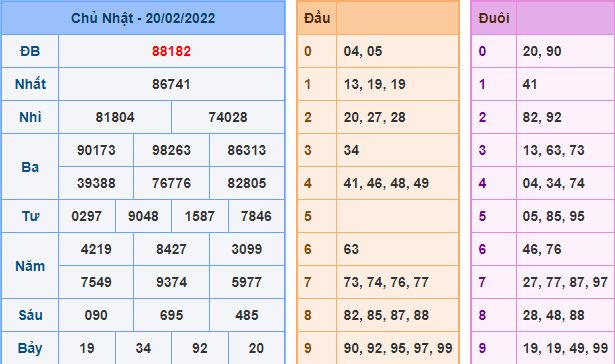615x364 pixels.
Task: Click second prize number 74028
Action: (228, 117)
